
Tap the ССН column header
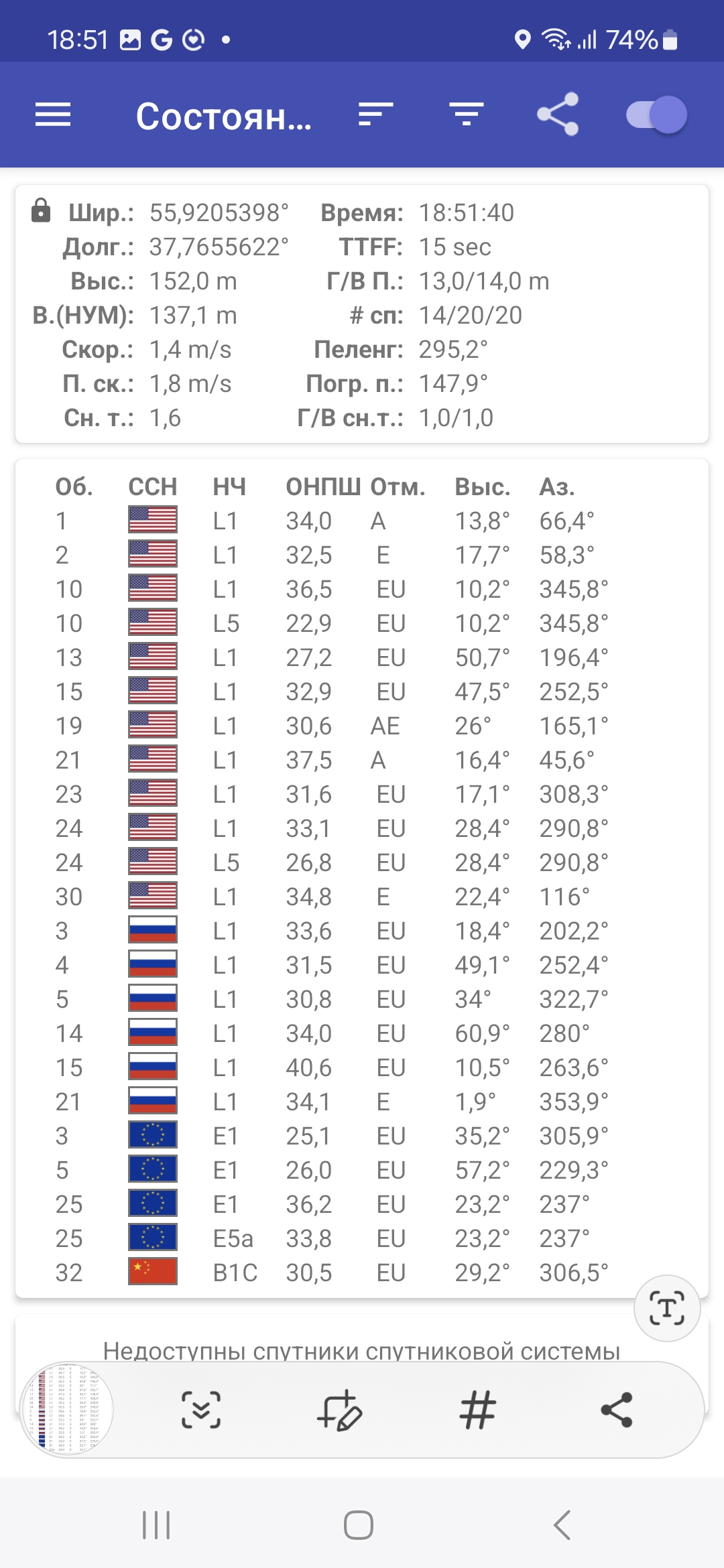153,487
